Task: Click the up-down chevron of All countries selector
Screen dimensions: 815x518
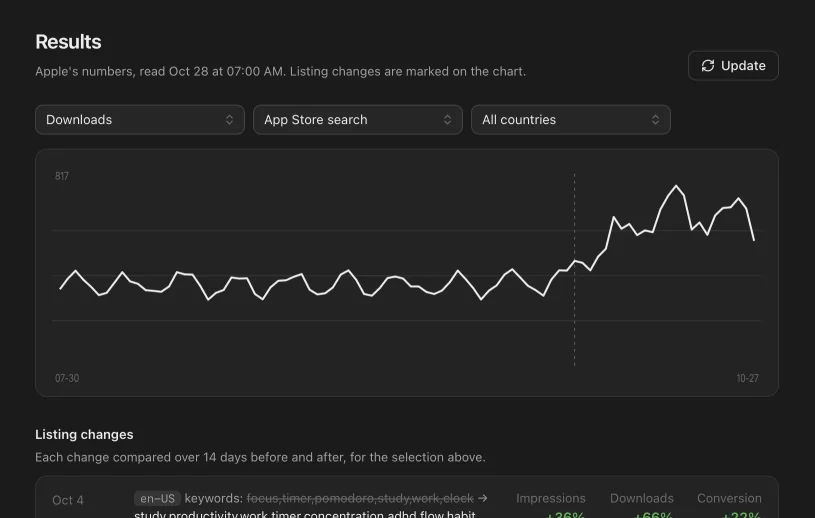Action: point(655,120)
